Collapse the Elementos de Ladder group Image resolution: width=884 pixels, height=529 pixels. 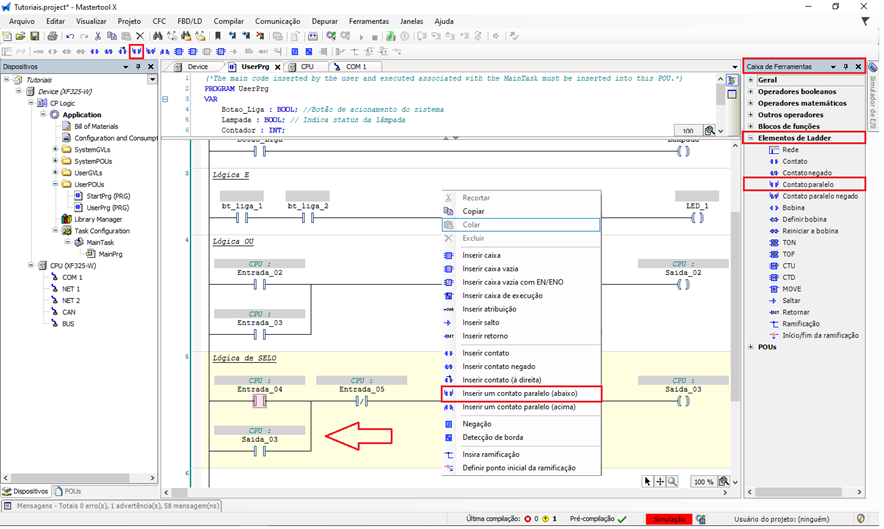pyautogui.click(x=751, y=138)
